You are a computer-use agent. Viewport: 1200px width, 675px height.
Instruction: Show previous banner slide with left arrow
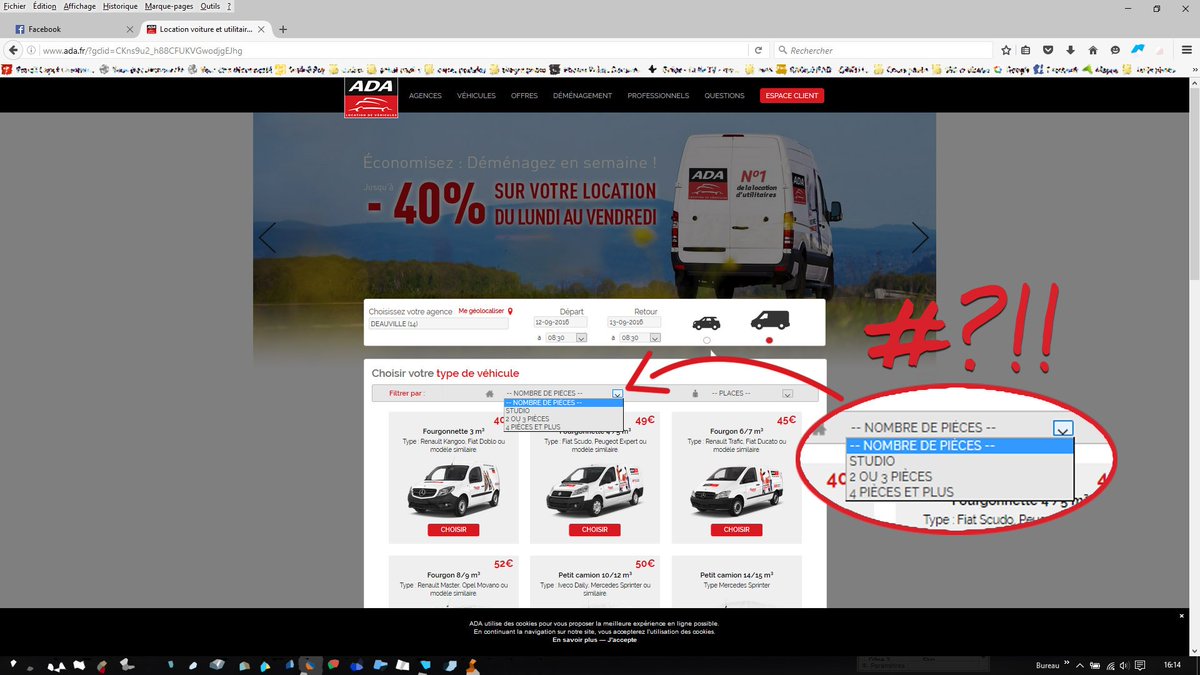267,238
